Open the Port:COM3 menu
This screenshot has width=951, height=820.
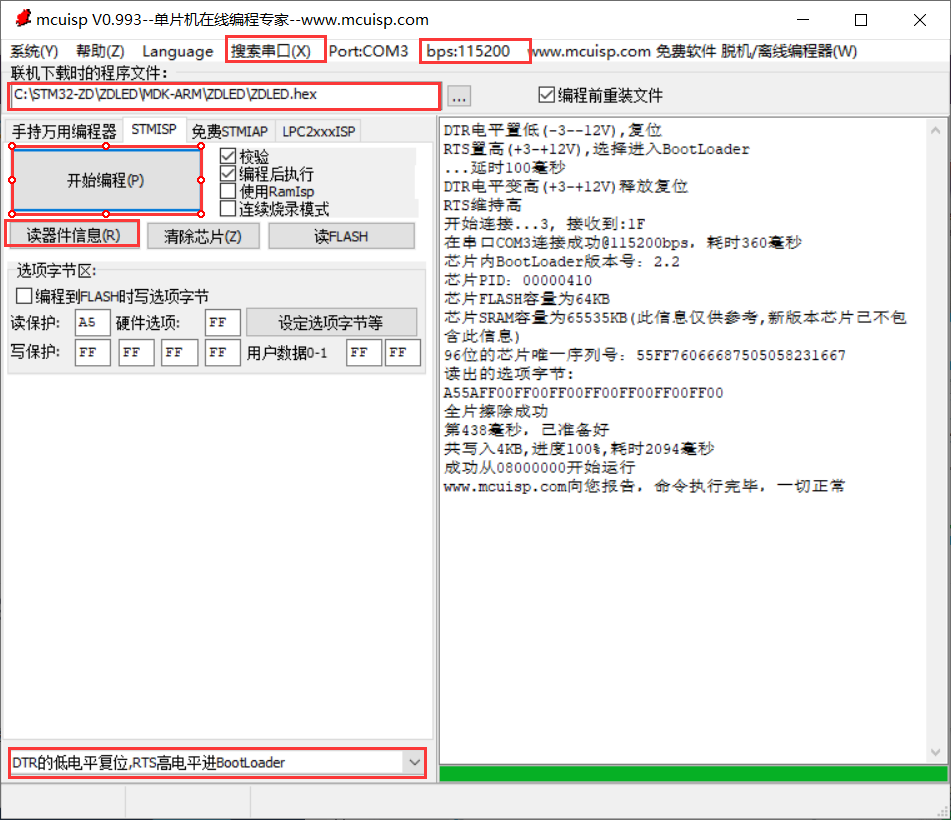[369, 51]
